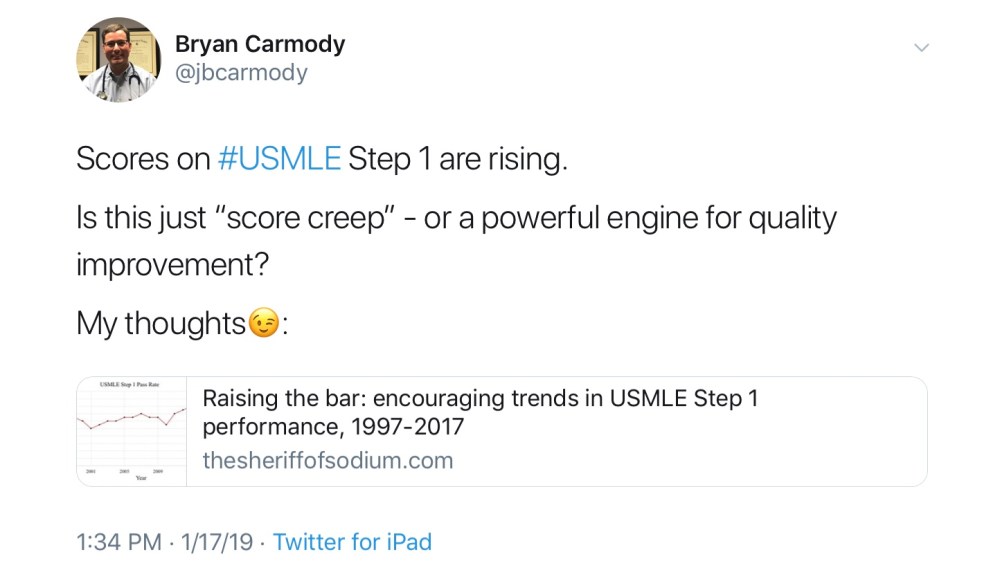This screenshot has height=570, width=1000.
Task: Click the "My thoughts" text
Action: click(x=161, y=324)
